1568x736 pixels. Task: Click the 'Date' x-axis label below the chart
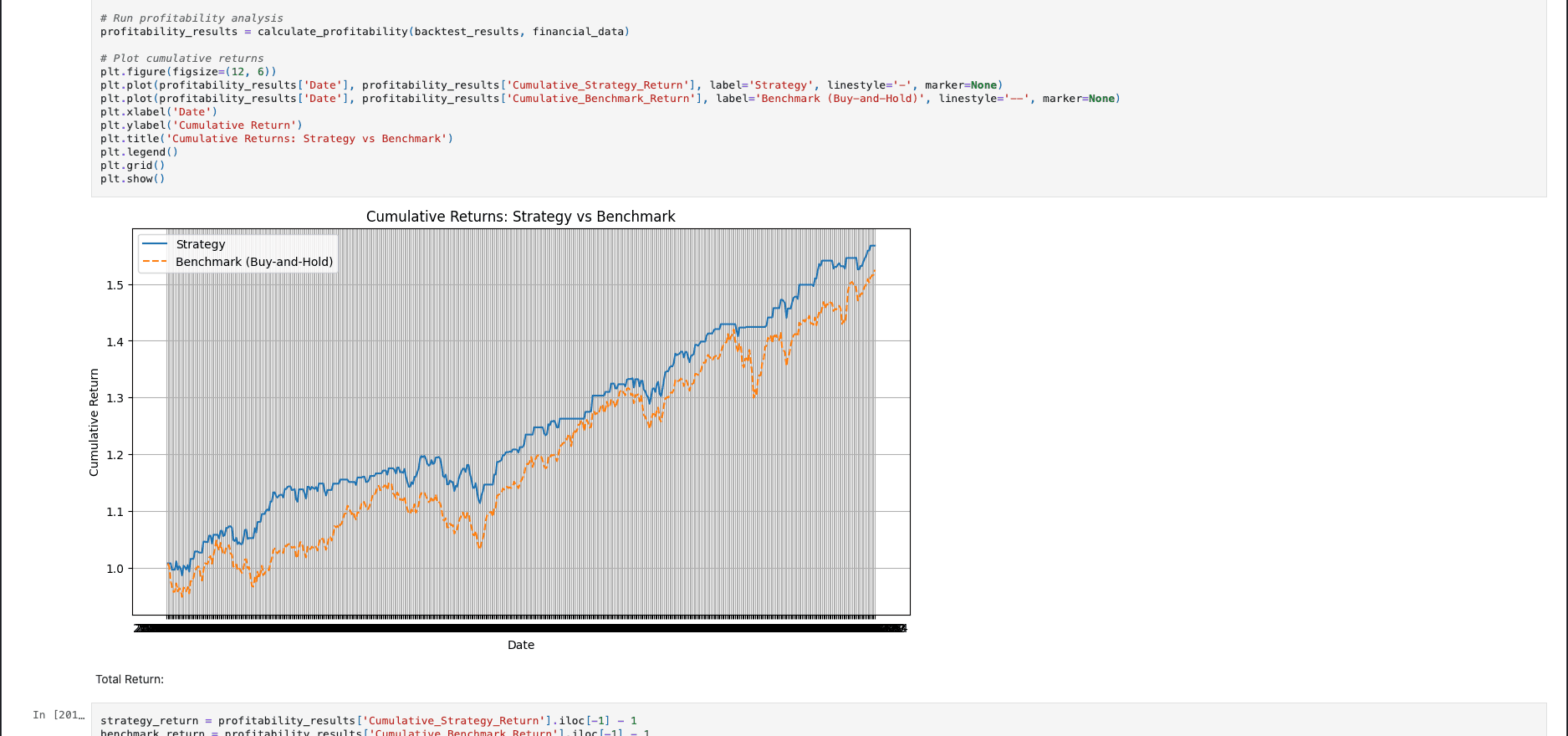pos(520,645)
